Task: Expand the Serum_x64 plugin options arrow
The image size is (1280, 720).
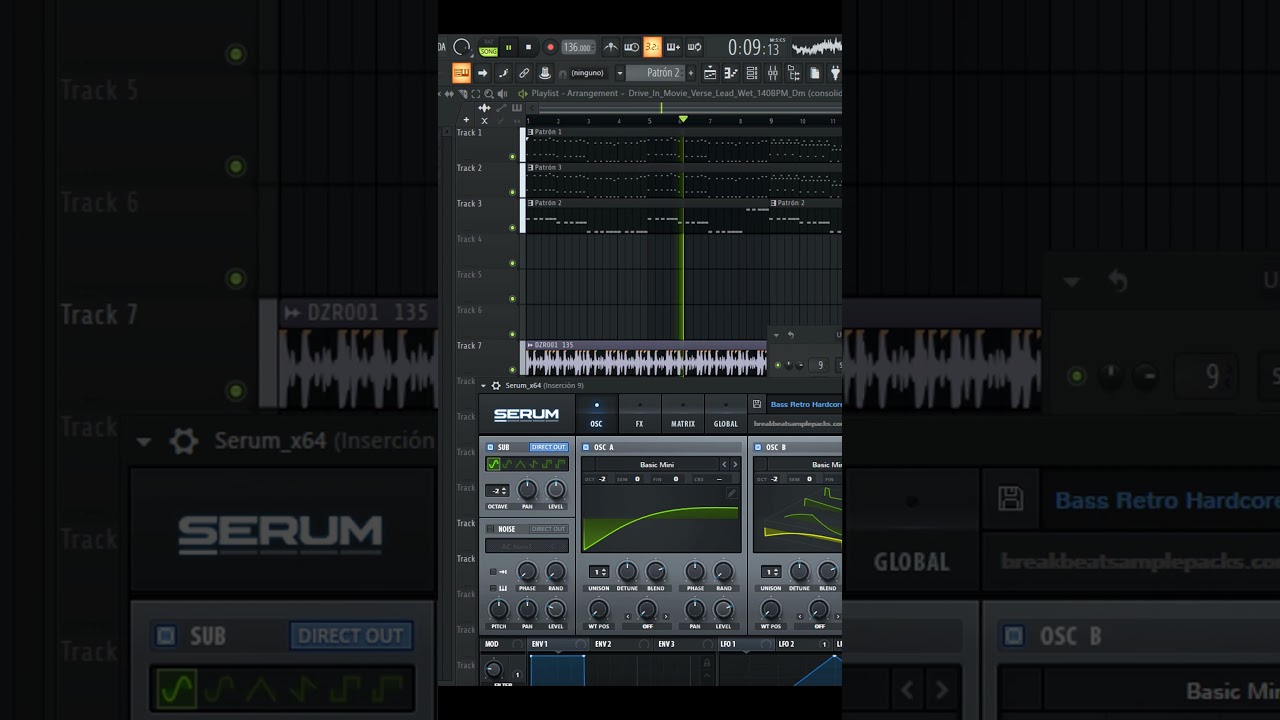Action: click(x=483, y=385)
